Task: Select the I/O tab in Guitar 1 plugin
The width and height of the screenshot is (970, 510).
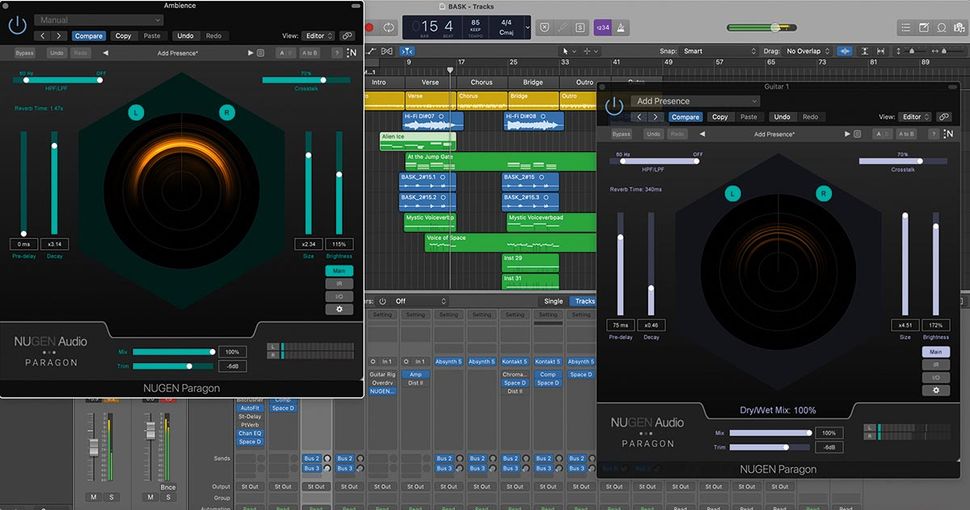Action: pyautogui.click(x=936, y=377)
